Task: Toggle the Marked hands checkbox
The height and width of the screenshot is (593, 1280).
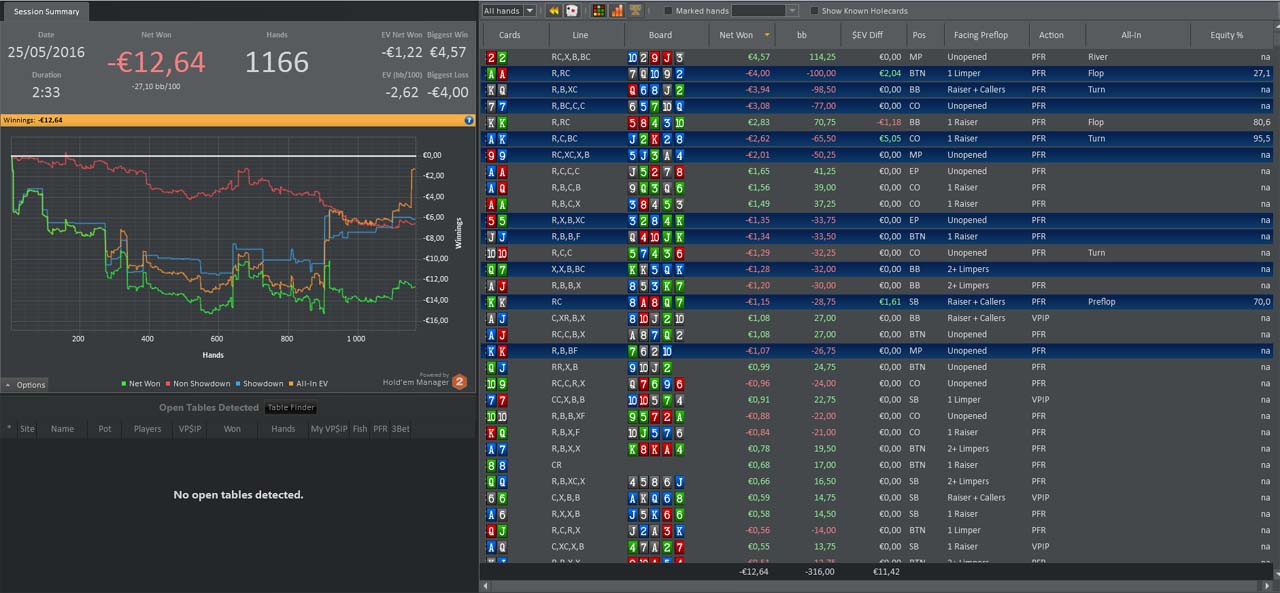Action: 668,11
